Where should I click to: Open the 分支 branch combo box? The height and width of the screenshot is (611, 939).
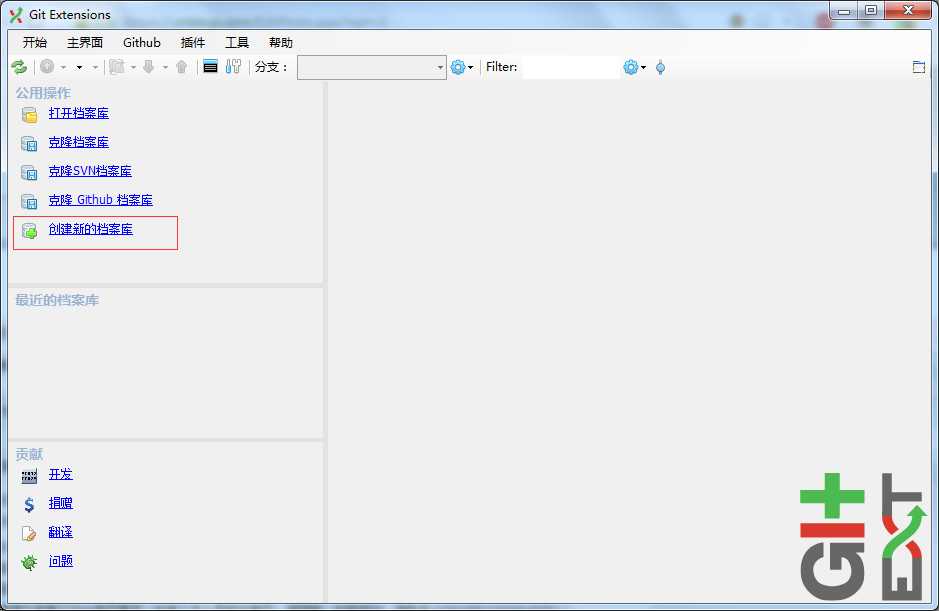point(372,67)
